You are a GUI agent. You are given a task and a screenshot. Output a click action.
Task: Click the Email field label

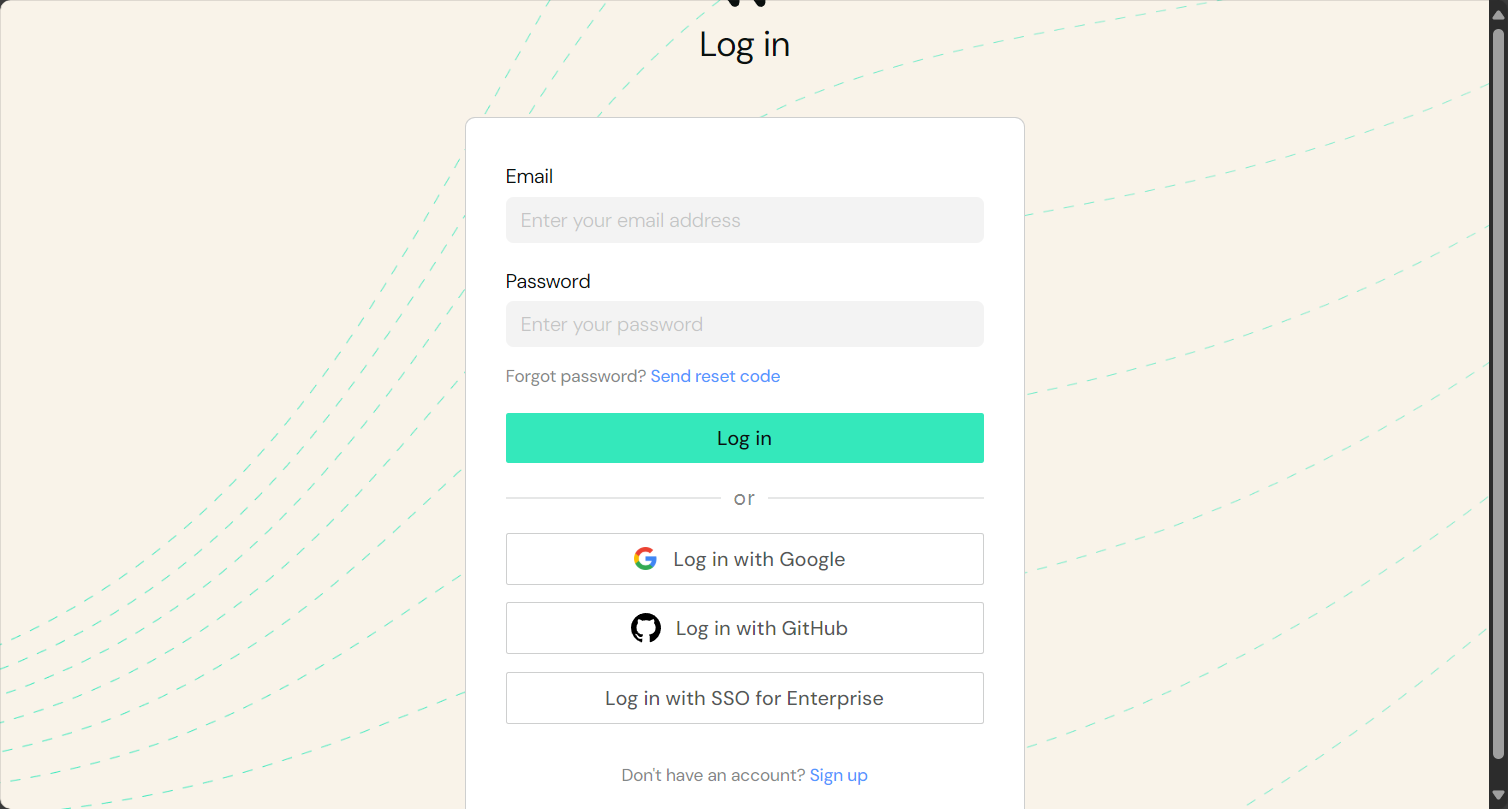529,176
